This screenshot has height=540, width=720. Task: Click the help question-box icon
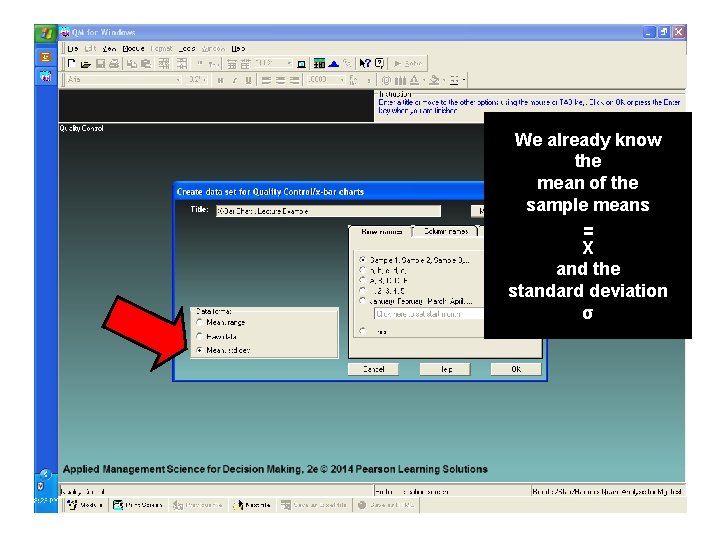(379, 63)
